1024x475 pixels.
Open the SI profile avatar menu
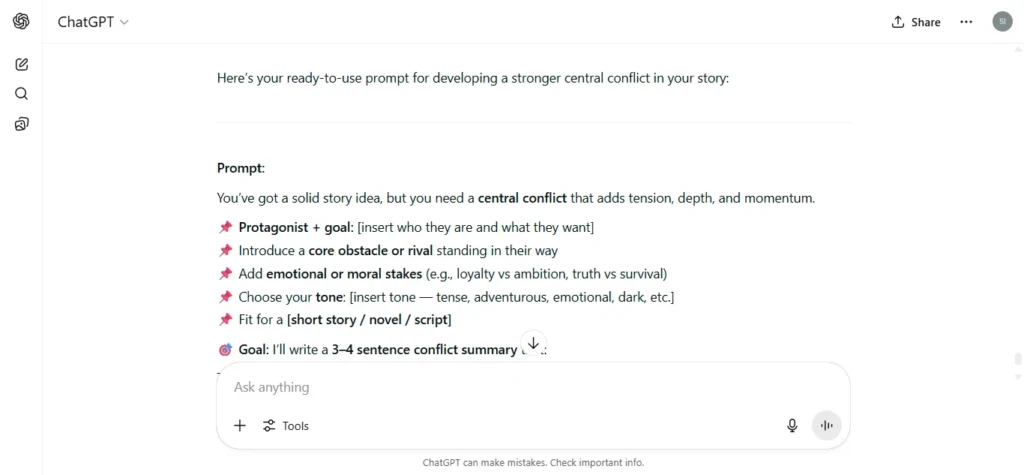coord(1002,22)
